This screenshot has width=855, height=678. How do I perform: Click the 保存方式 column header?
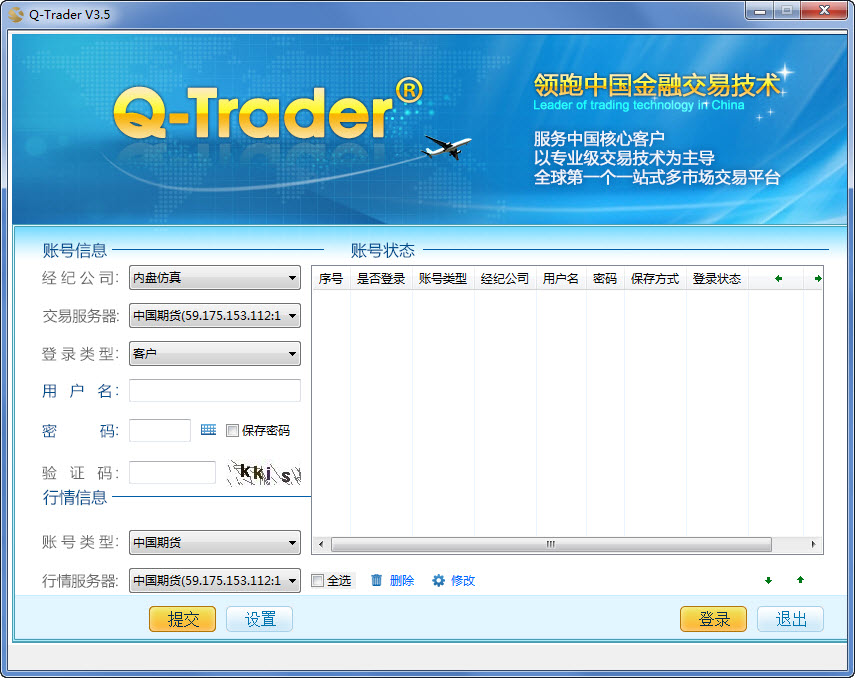coord(655,279)
